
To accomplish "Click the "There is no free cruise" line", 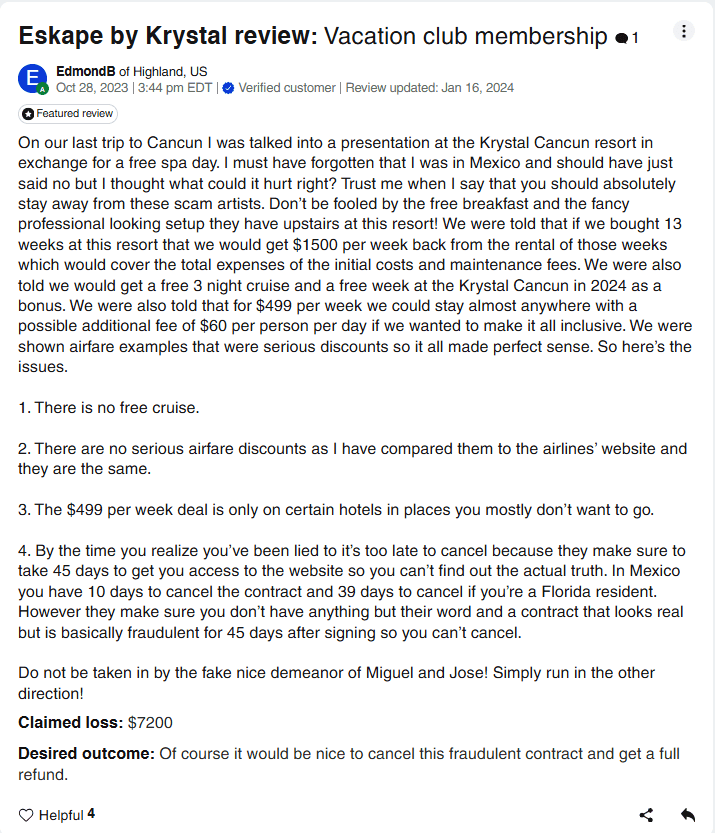I will click(109, 408).
